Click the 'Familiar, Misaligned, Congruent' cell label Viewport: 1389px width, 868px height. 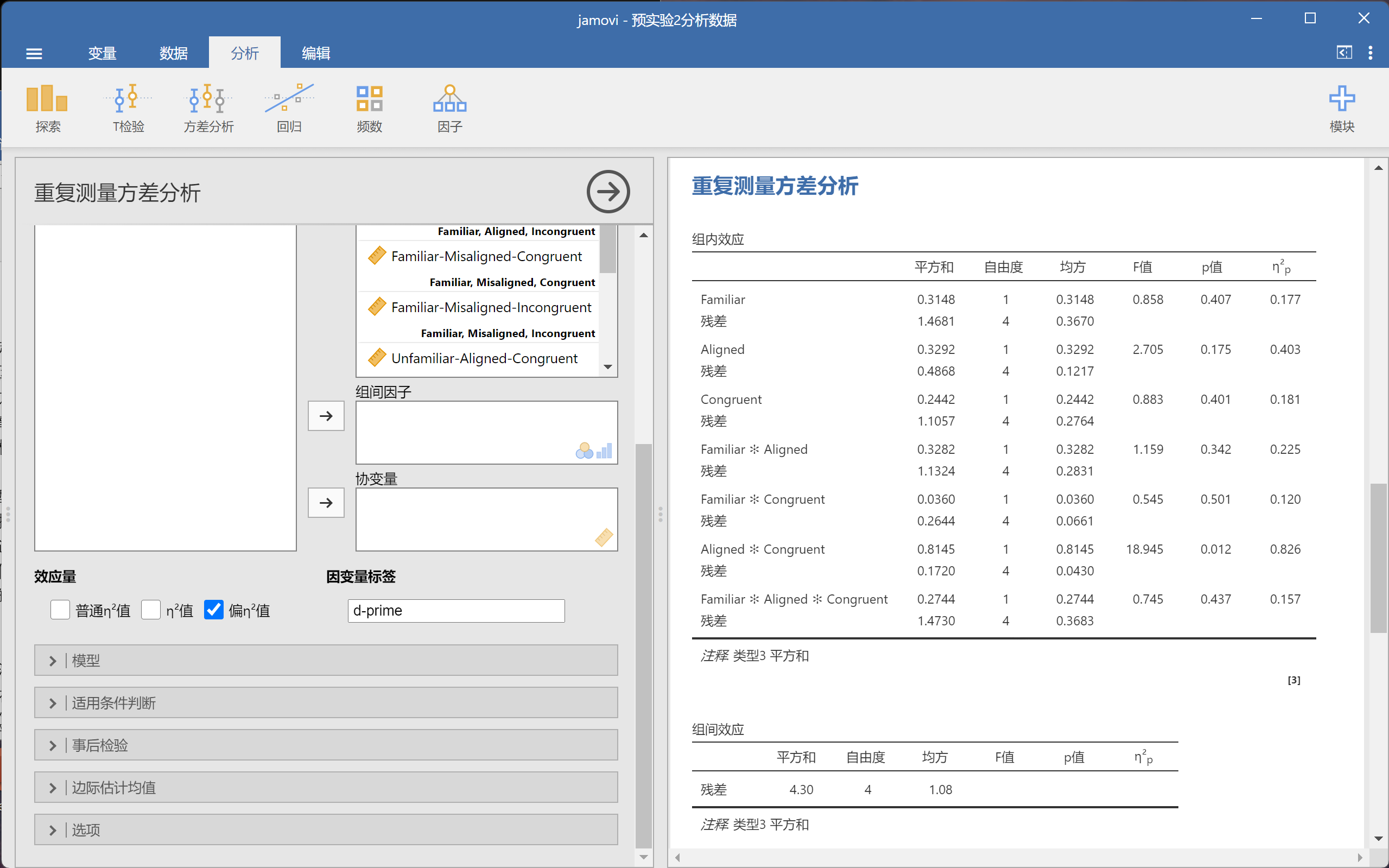(x=512, y=282)
